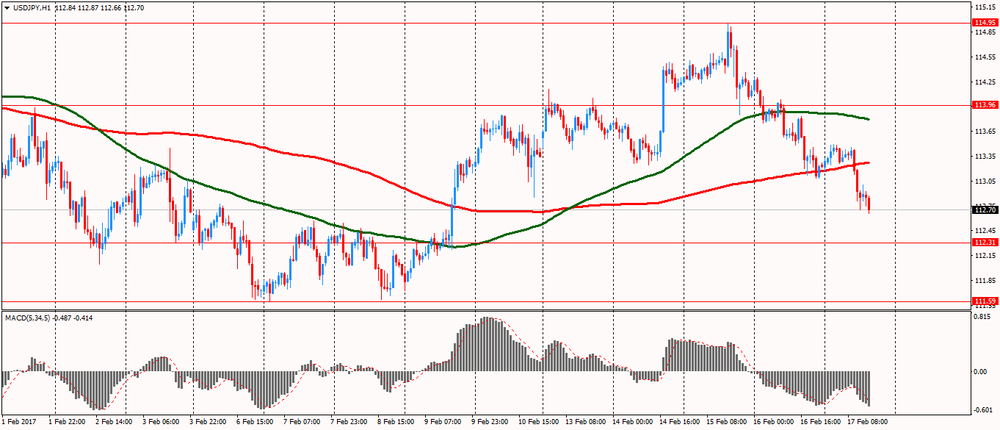Select the 113.96 red price label
This screenshot has width=1000, height=430.
984,105
